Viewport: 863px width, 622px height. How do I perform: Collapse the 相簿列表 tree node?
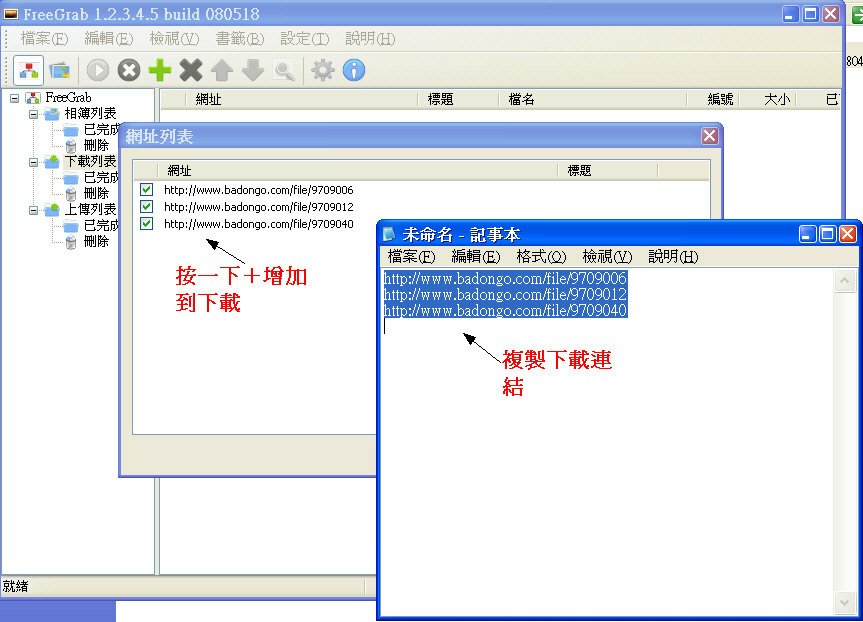(34, 114)
